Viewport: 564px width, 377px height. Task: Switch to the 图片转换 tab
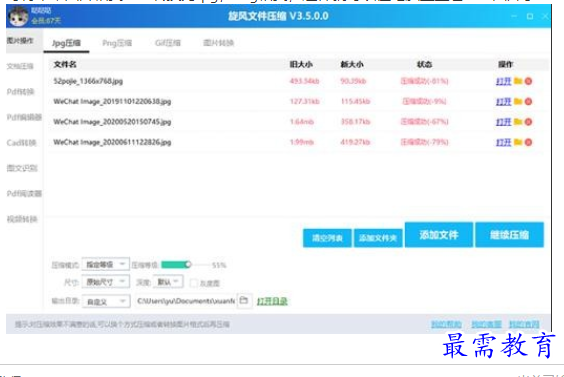tap(218, 43)
